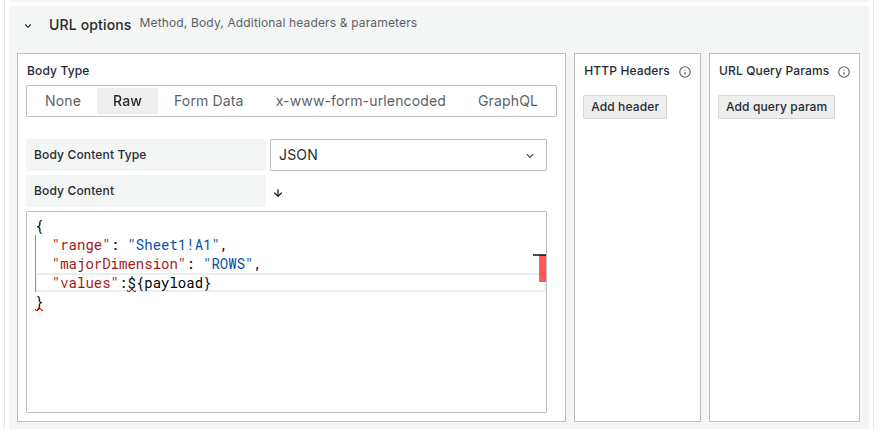The image size is (879, 429).
Task: Select the GraphQL body type
Action: (x=507, y=101)
